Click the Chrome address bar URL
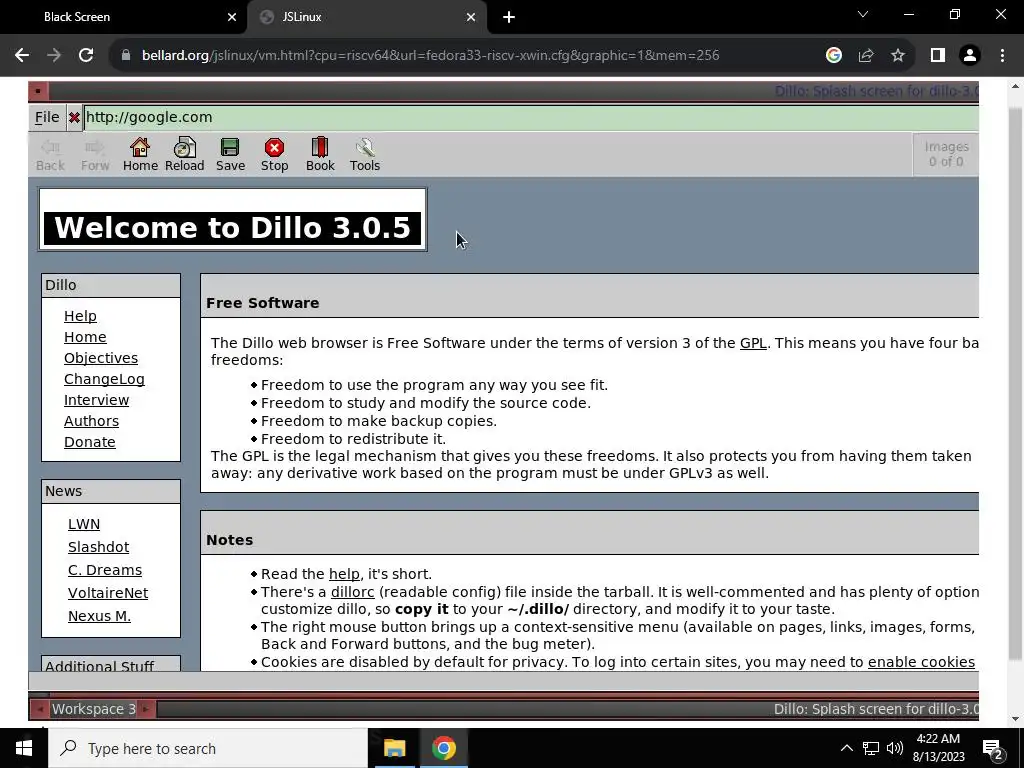Image resolution: width=1024 pixels, height=768 pixels. click(x=431, y=56)
